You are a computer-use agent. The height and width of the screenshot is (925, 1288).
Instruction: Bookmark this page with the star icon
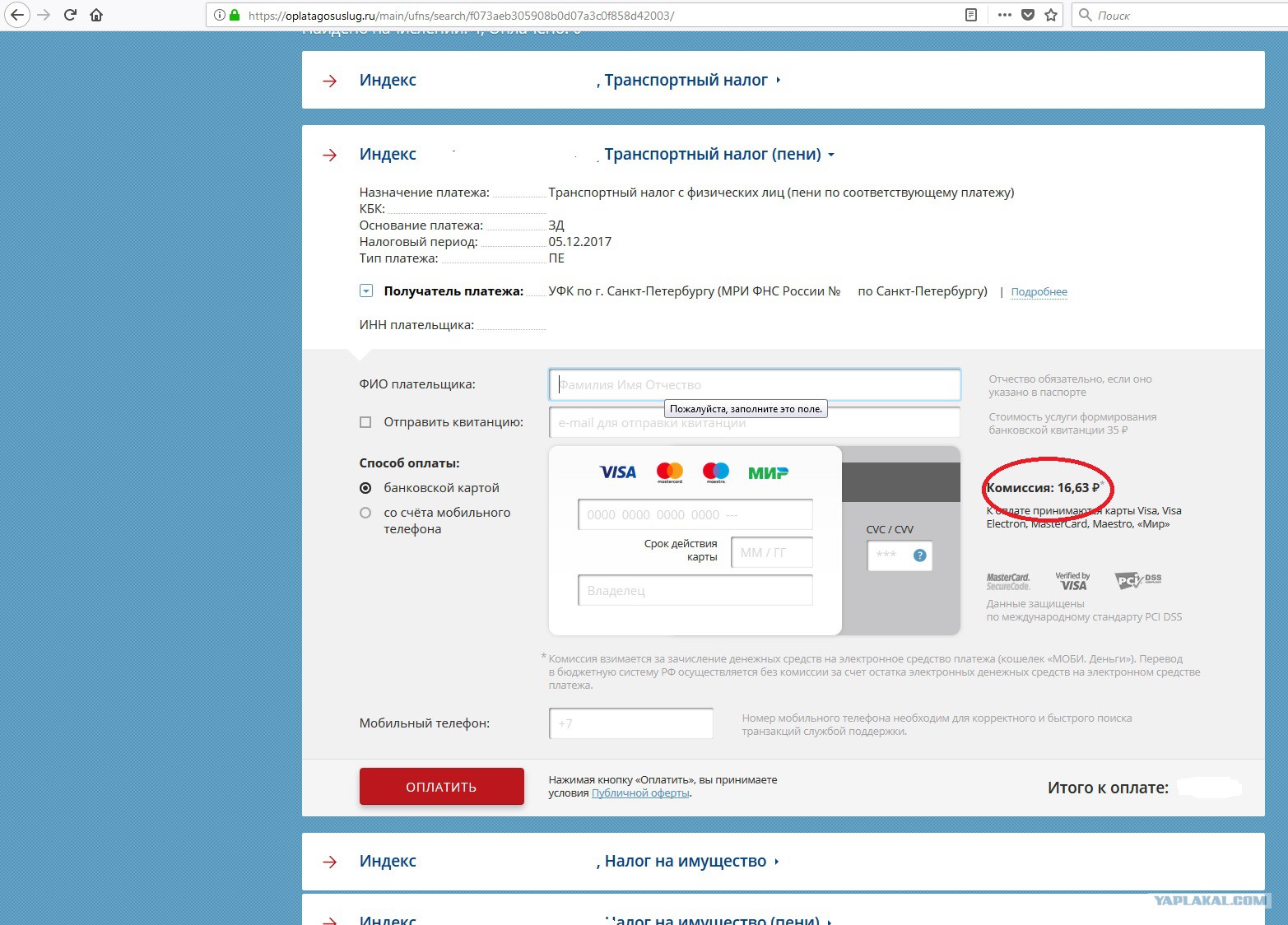[1051, 15]
